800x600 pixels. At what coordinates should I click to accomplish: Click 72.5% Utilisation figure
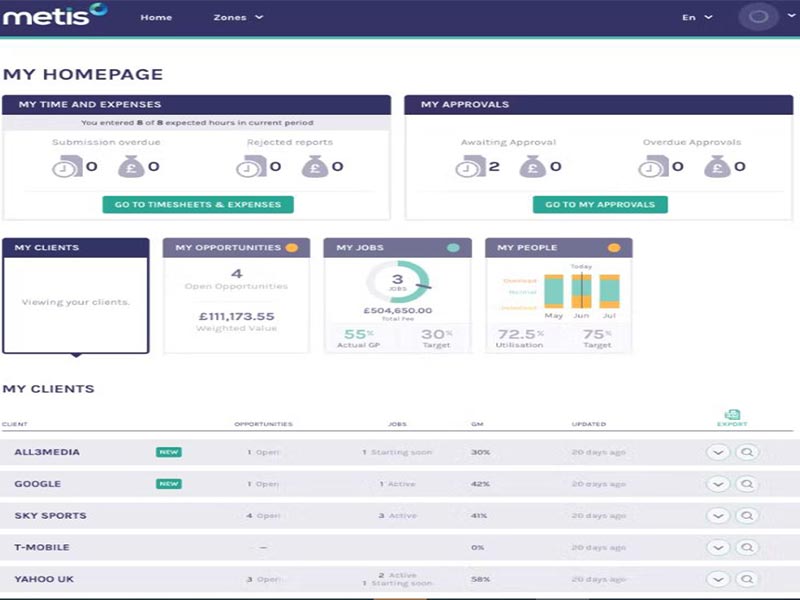(x=520, y=334)
